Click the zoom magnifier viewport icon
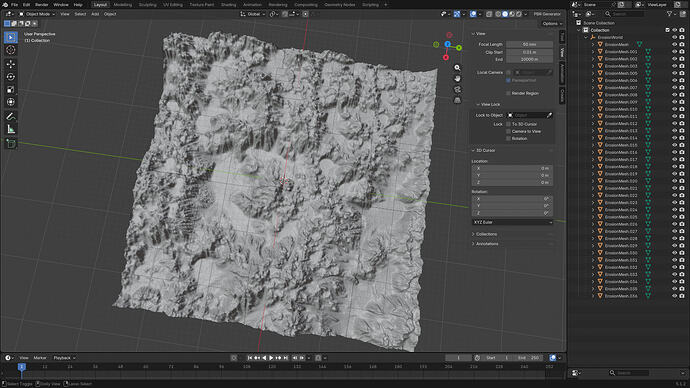690x388 pixels. click(457, 68)
